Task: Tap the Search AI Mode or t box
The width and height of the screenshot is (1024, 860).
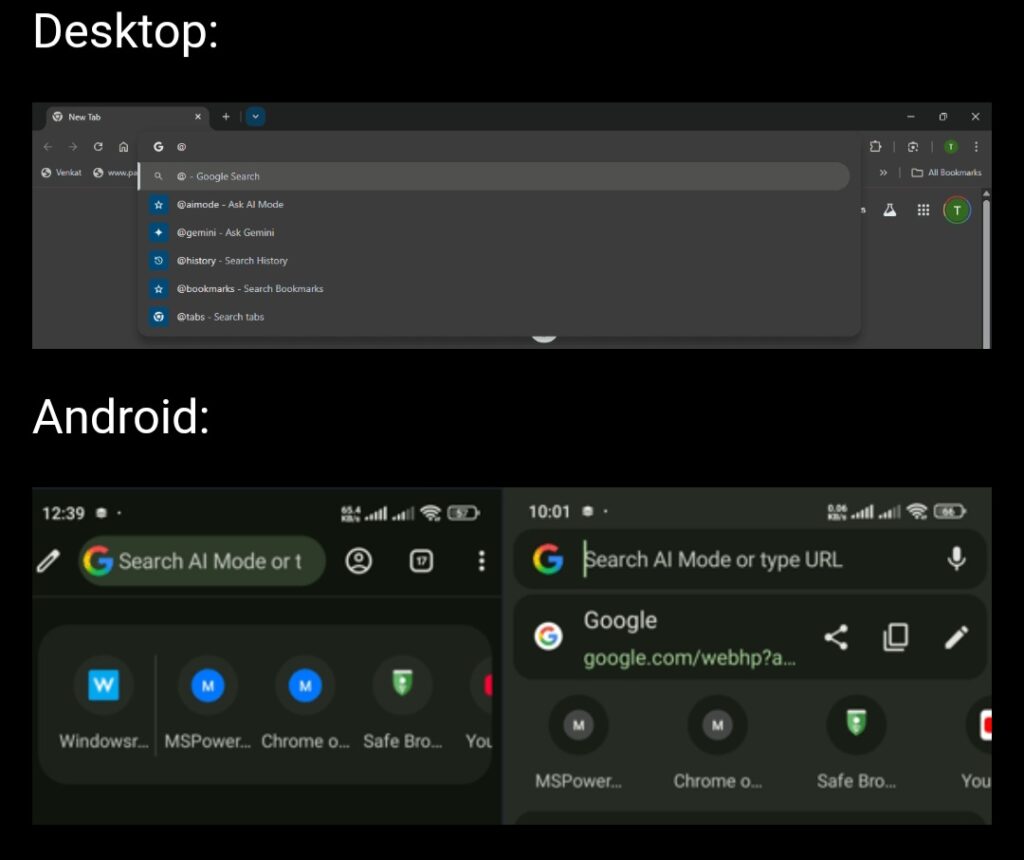Action: click(202, 561)
